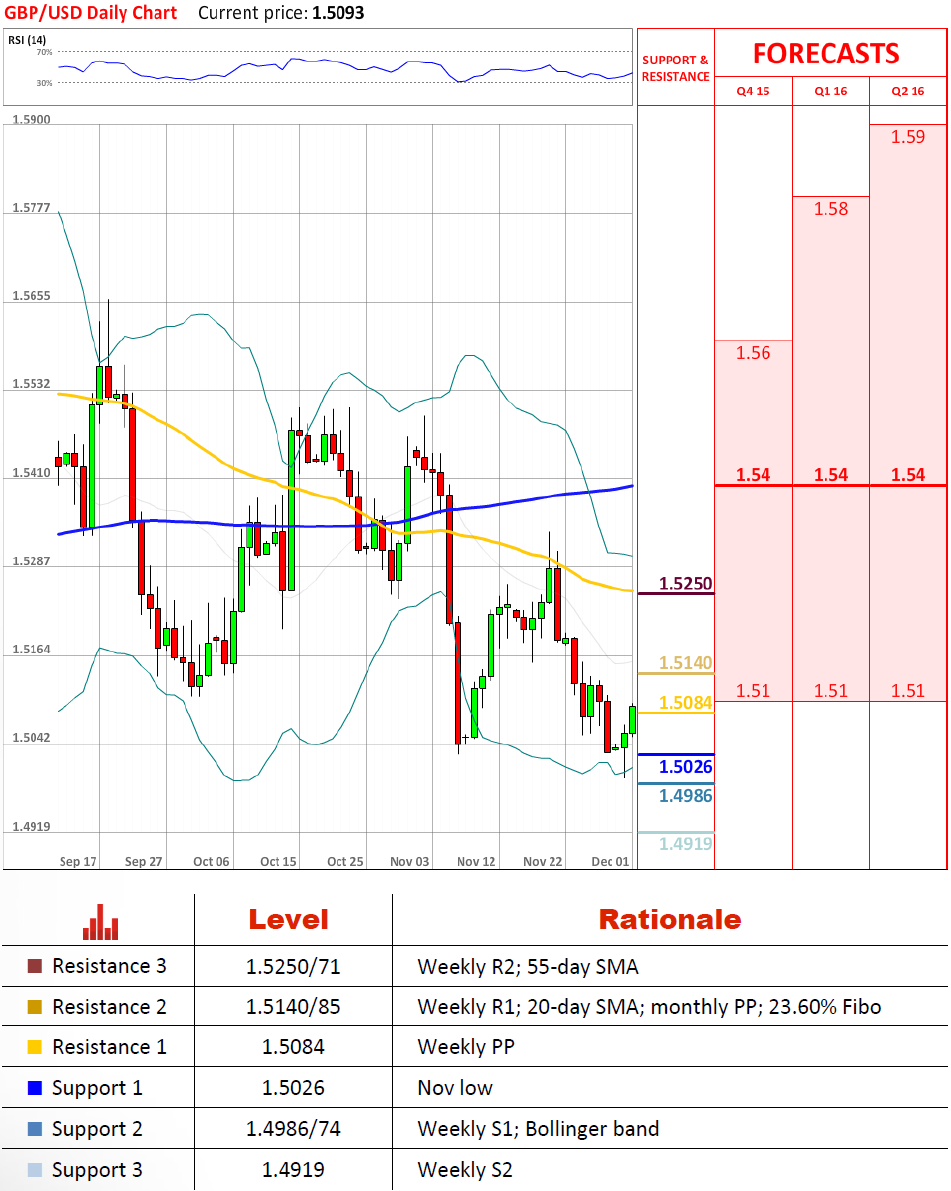Click the 1.59 forecast value in Q2 16
The width and height of the screenshot is (951, 1191).
point(908,137)
